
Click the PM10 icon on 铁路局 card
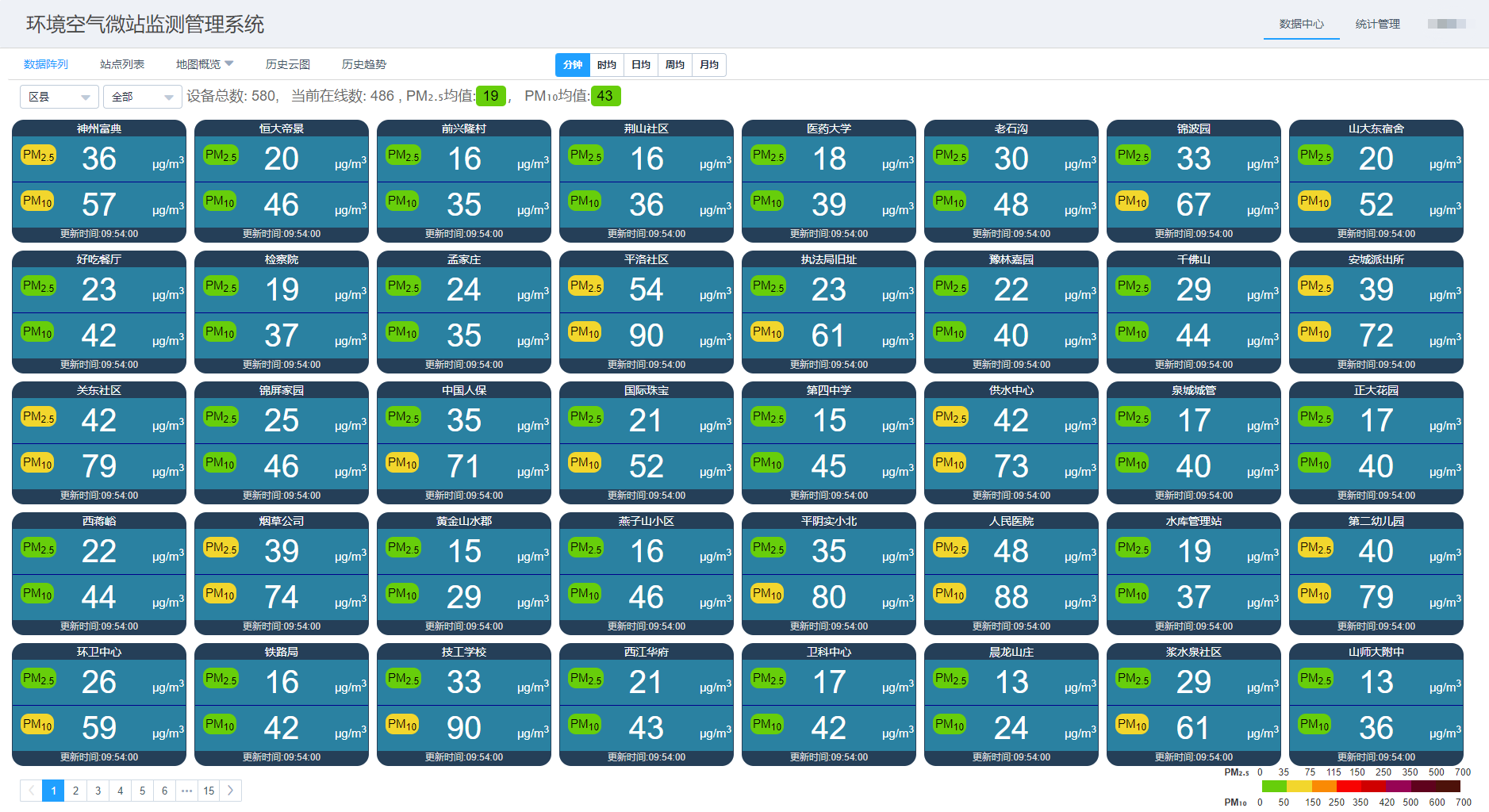pyautogui.click(x=220, y=724)
